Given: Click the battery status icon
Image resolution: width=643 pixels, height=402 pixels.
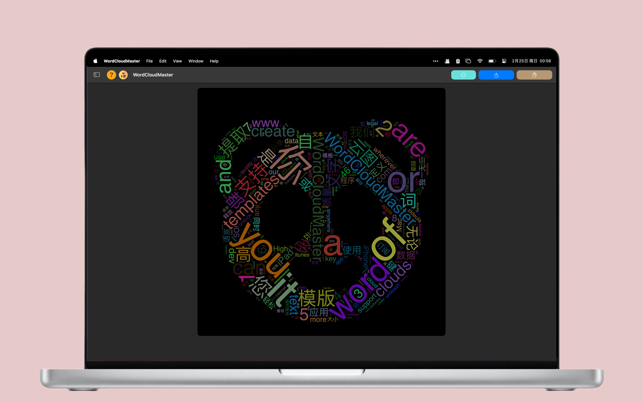Looking at the screenshot, I should pyautogui.click(x=492, y=61).
